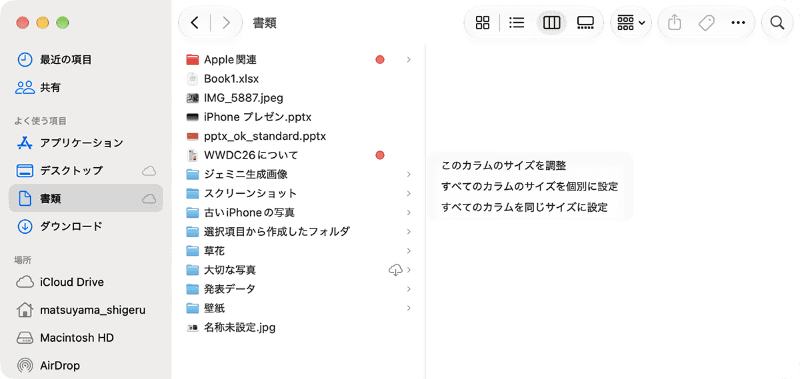800x379 pixels.
Task: Select the 大切な写真 folder
Action: [x=299, y=270]
